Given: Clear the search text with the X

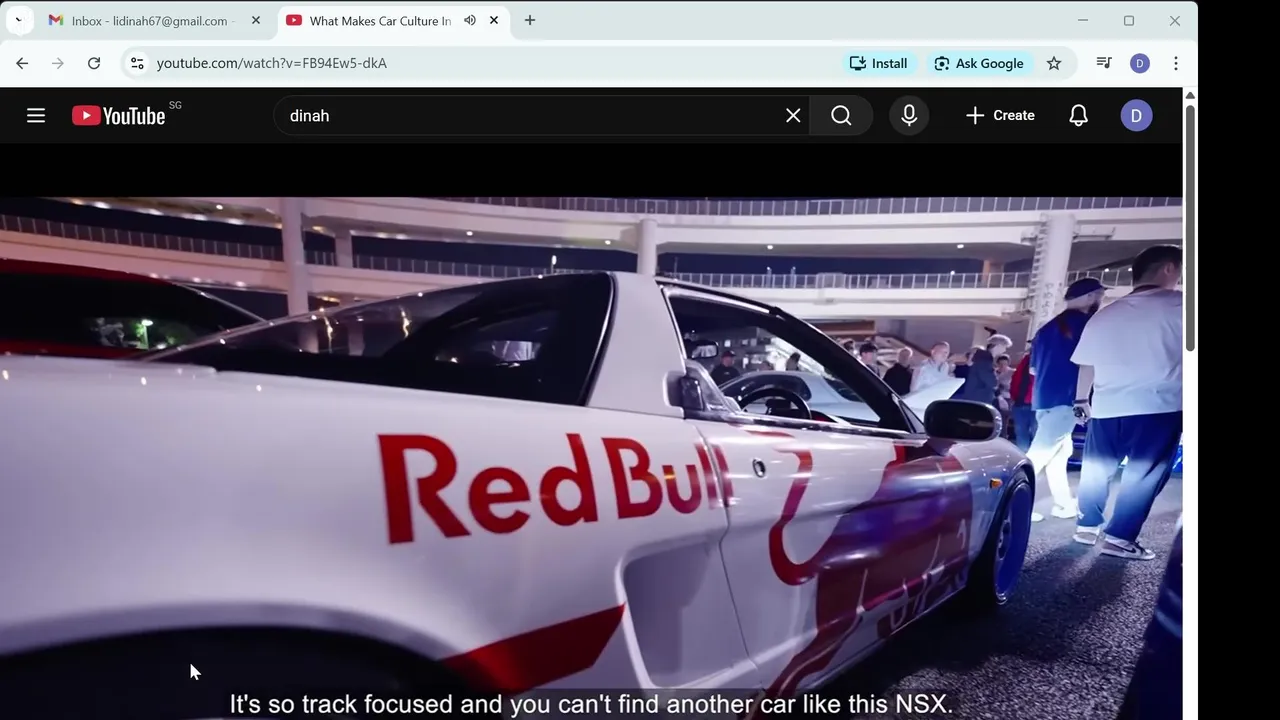Looking at the screenshot, I should click(793, 116).
